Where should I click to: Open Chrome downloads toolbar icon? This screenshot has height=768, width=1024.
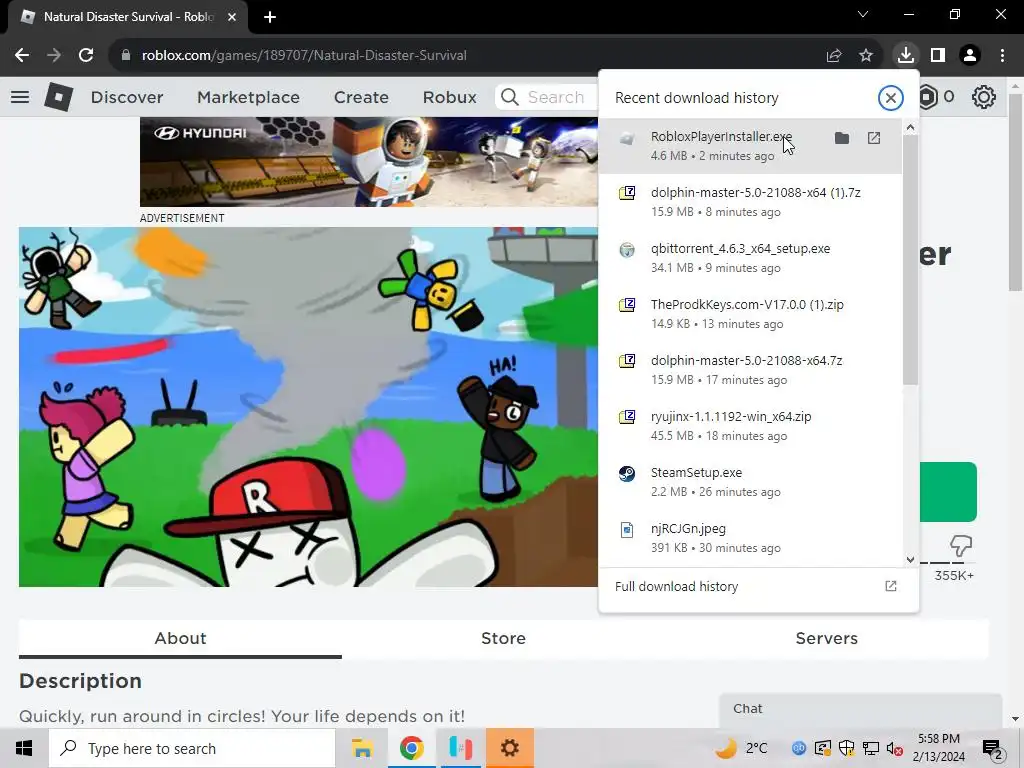click(x=905, y=56)
